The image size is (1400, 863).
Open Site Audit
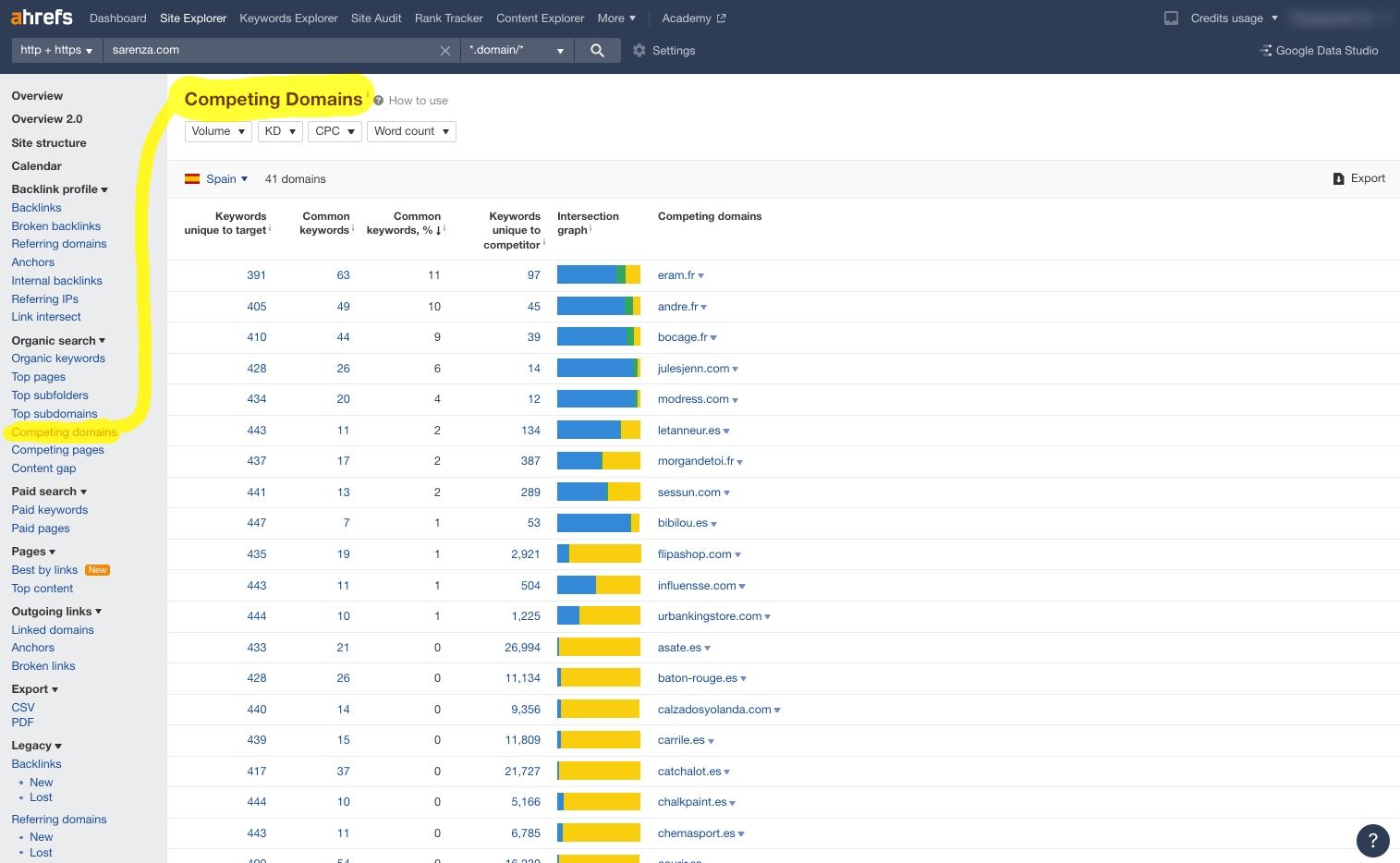(376, 18)
